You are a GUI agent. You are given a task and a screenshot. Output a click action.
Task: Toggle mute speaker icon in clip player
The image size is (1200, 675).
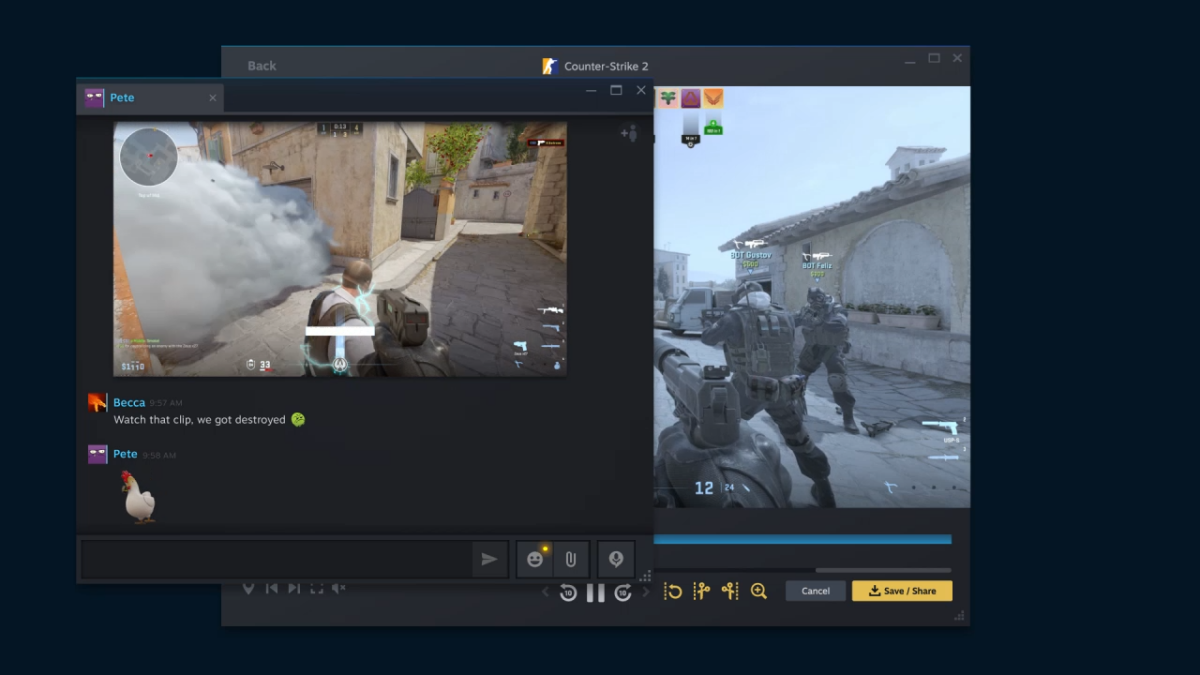tap(339, 588)
